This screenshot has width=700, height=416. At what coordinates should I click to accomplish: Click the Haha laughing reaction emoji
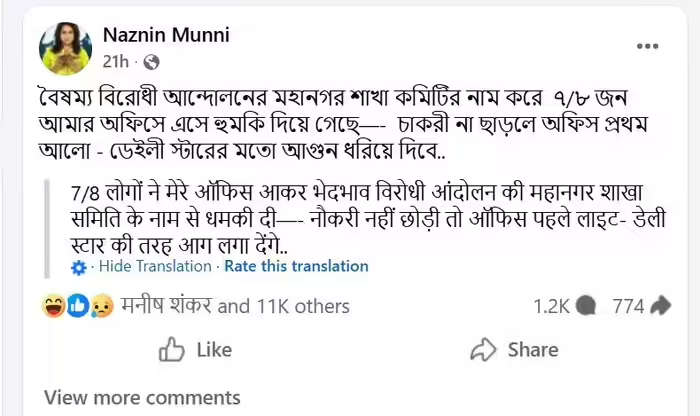pyautogui.click(x=54, y=306)
